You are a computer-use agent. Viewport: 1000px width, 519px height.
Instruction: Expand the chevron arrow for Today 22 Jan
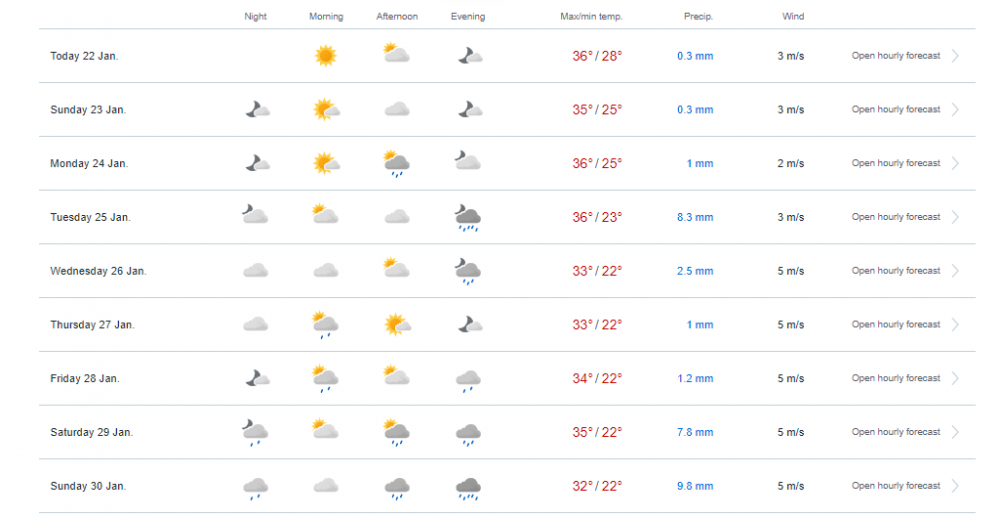click(x=955, y=55)
